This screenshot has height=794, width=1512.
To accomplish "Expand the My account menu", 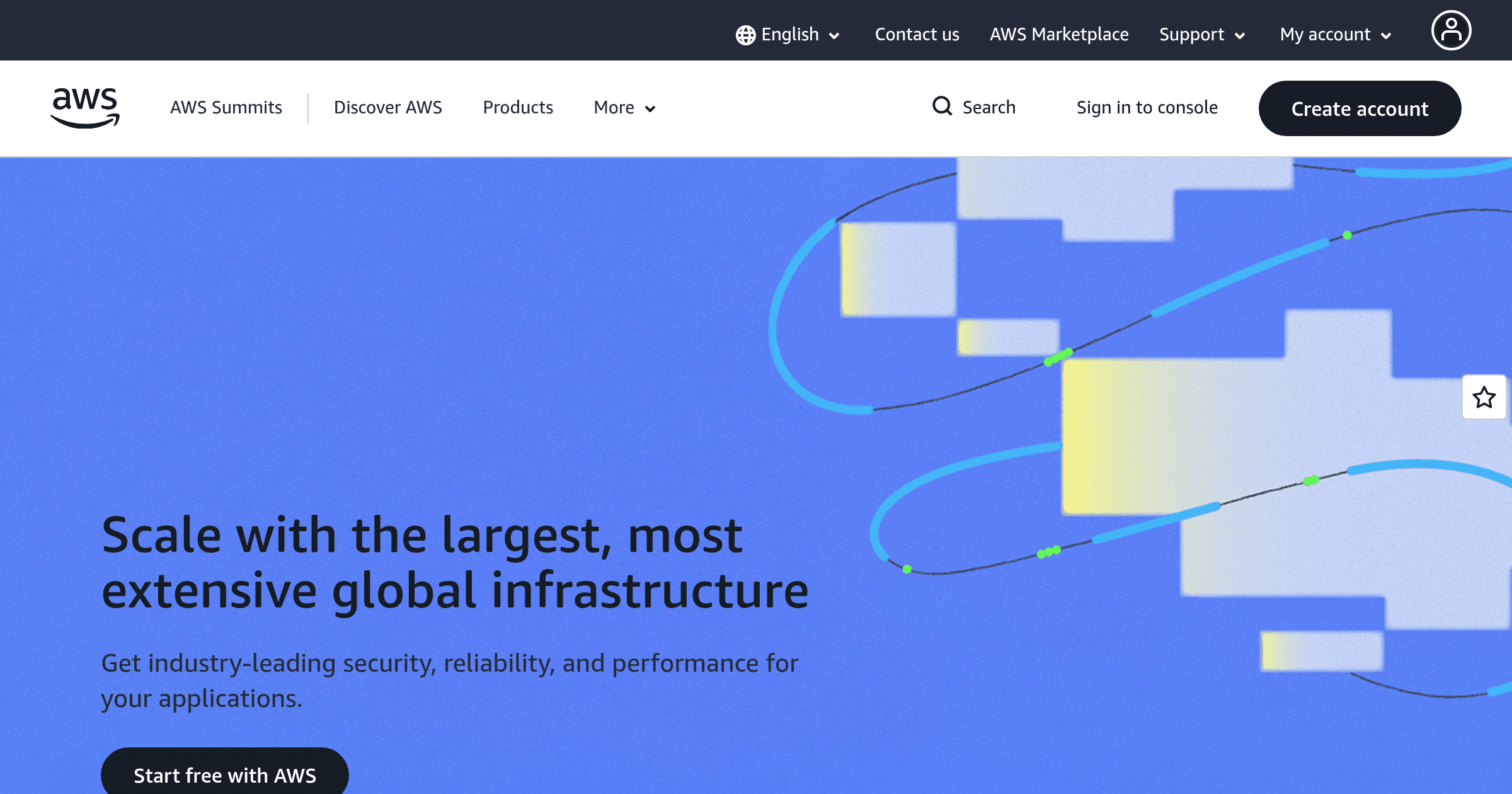I will click(x=1335, y=35).
